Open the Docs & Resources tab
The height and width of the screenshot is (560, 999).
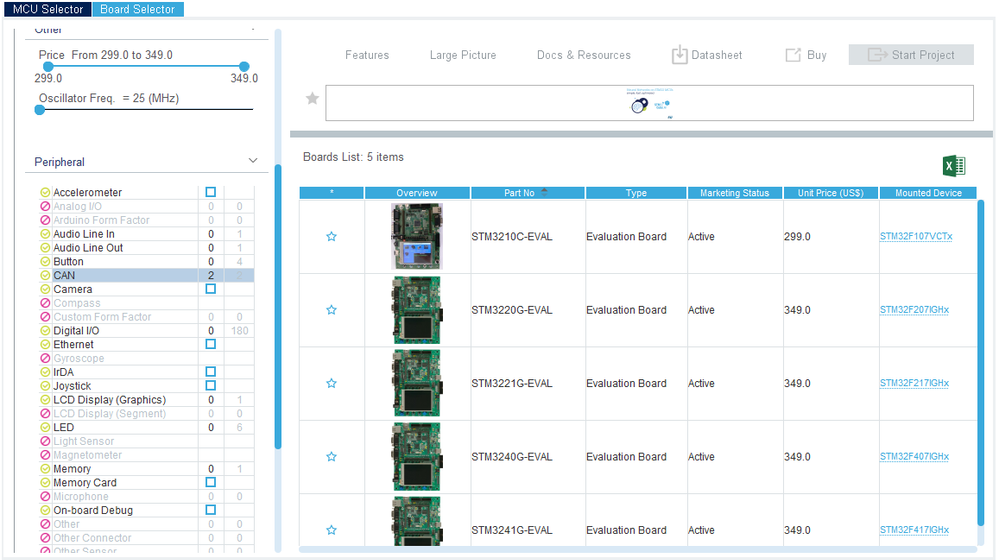tap(584, 55)
